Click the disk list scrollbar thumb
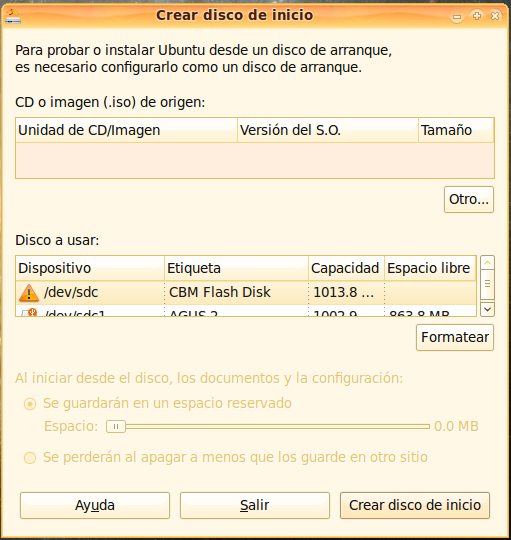The width and height of the screenshot is (511, 540). tap(487, 284)
